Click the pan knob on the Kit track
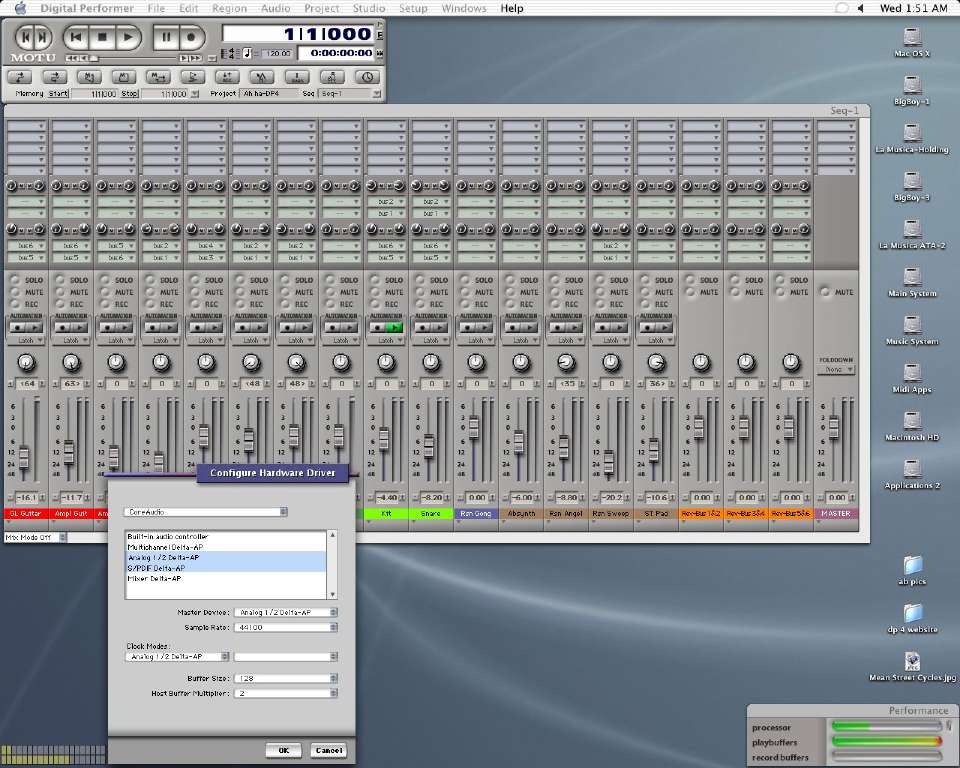The image size is (960, 768). [x=386, y=363]
